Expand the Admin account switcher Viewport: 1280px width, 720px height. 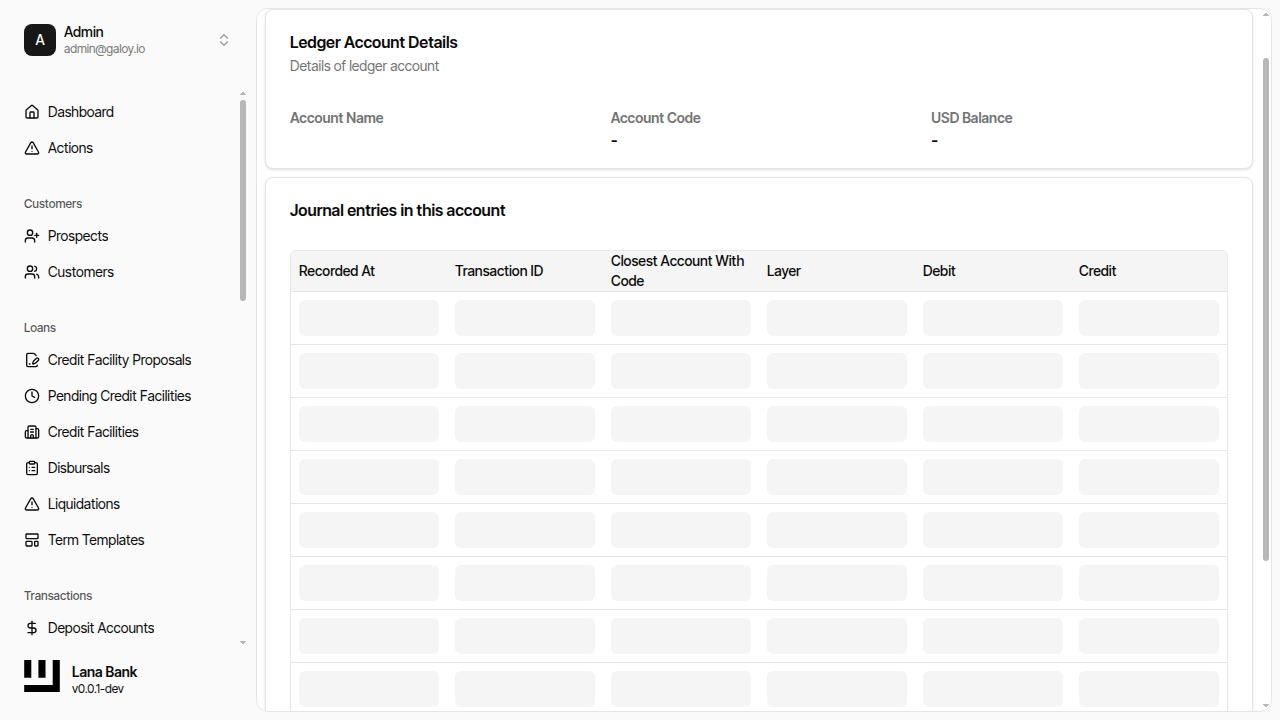pos(224,40)
